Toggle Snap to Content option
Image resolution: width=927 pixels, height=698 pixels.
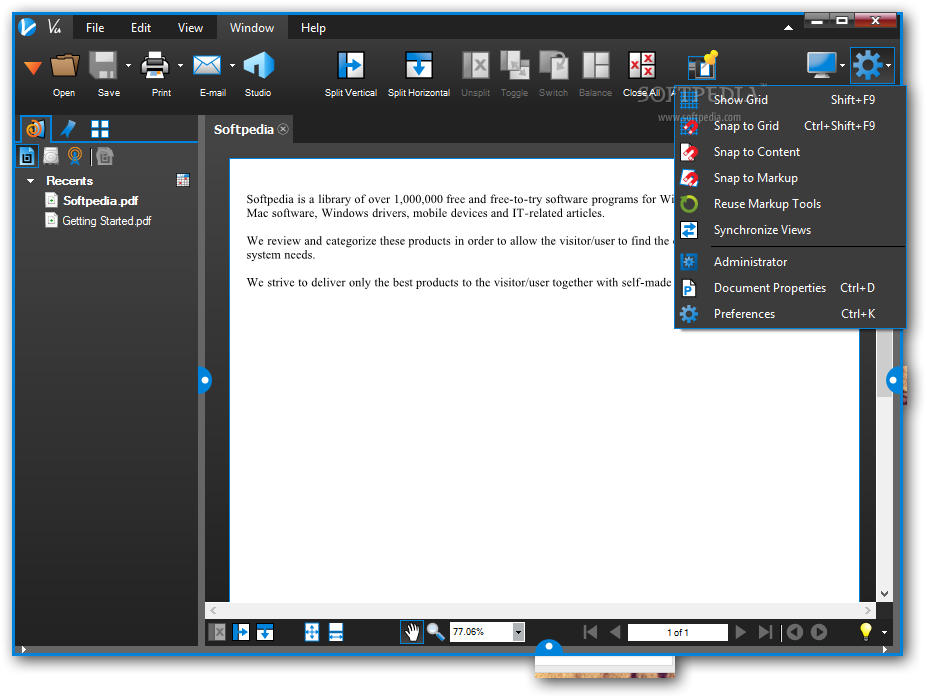coord(790,152)
